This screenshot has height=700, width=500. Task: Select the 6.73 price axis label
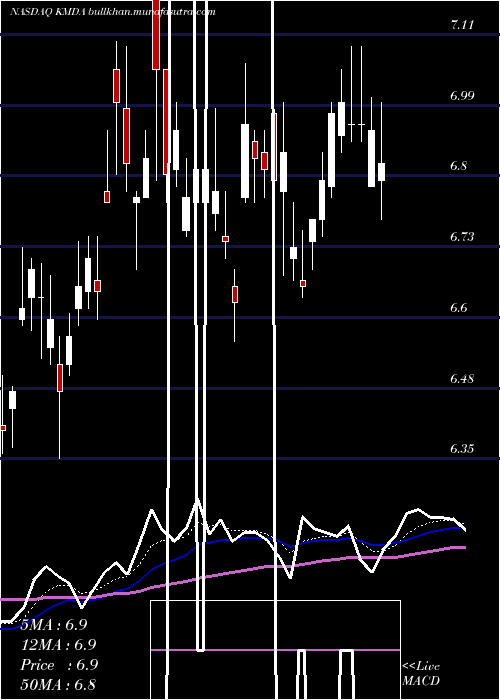click(462, 237)
